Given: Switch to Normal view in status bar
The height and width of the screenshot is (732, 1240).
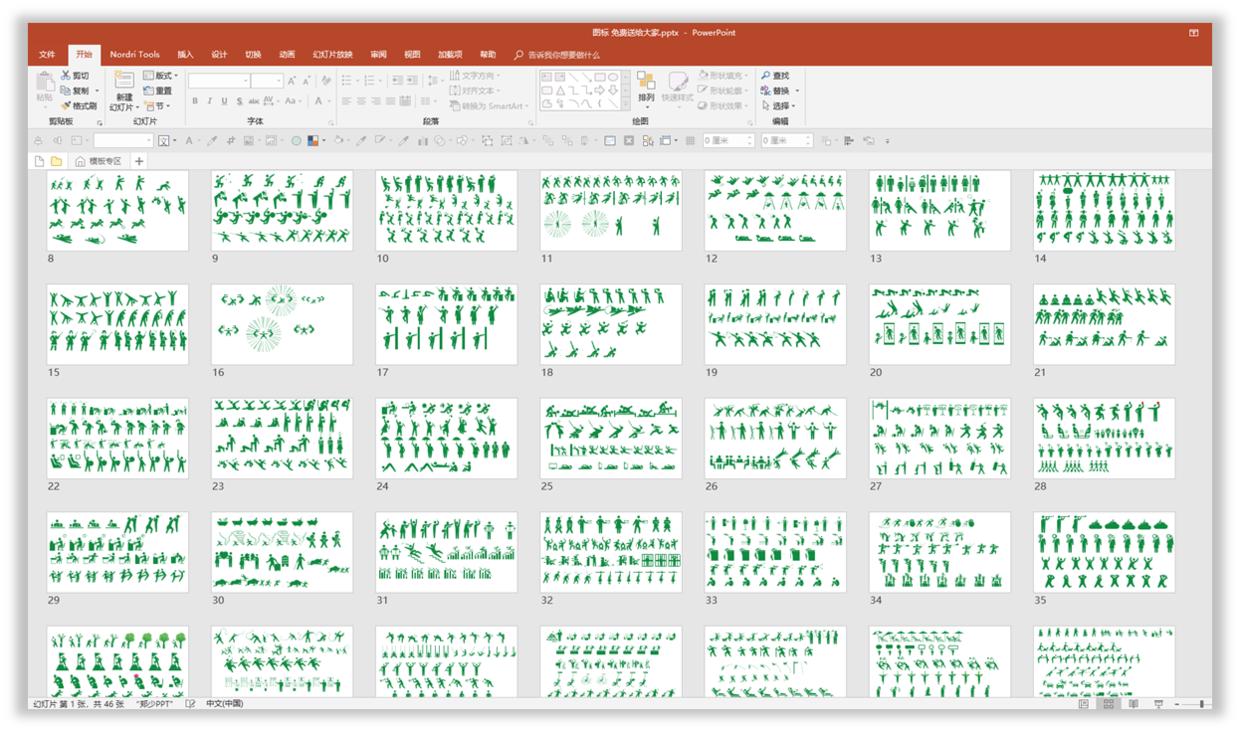Looking at the screenshot, I should click(x=1084, y=704).
